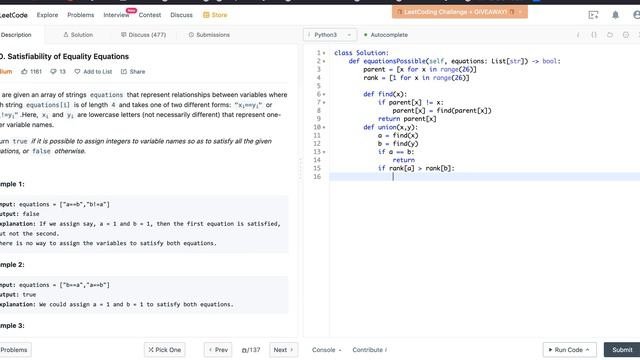Expand the Console panel
This screenshot has width=640, height=360.
pos(327,350)
